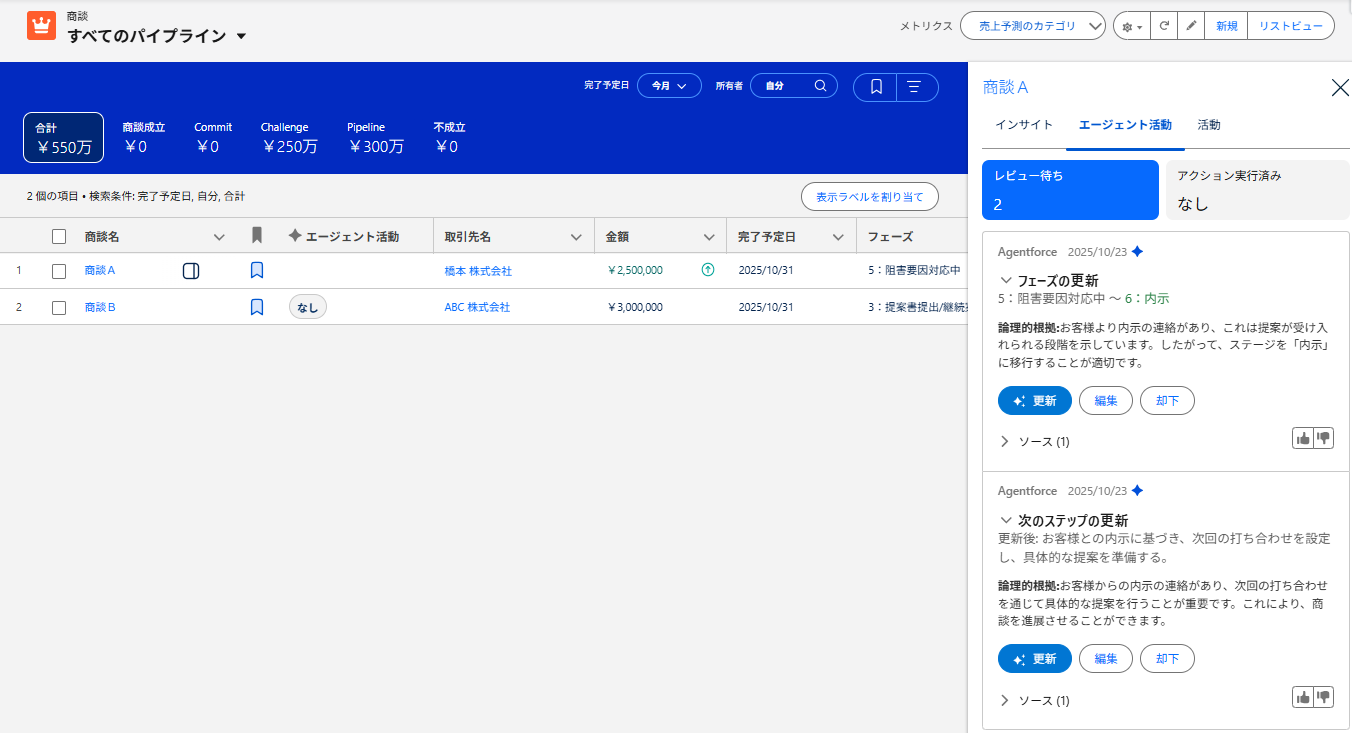Click thumbs up on フェーズの更新 card
Image resolution: width=1352 pixels, height=733 pixels.
point(1302,438)
